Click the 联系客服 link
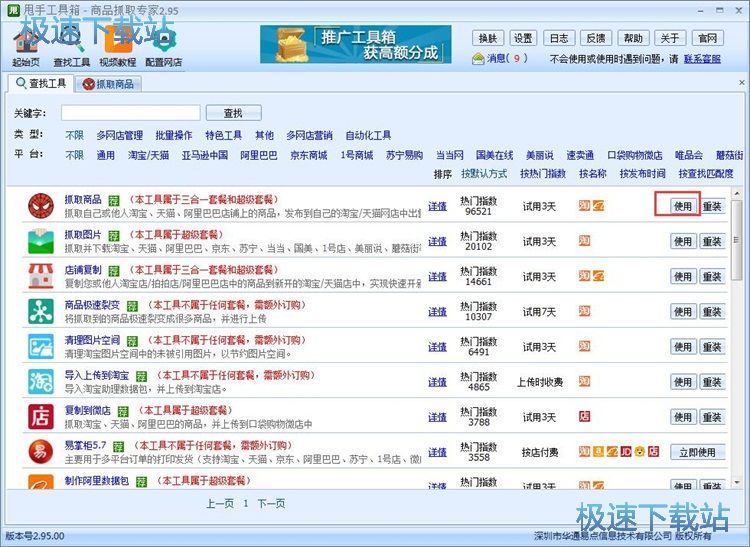 [702, 59]
